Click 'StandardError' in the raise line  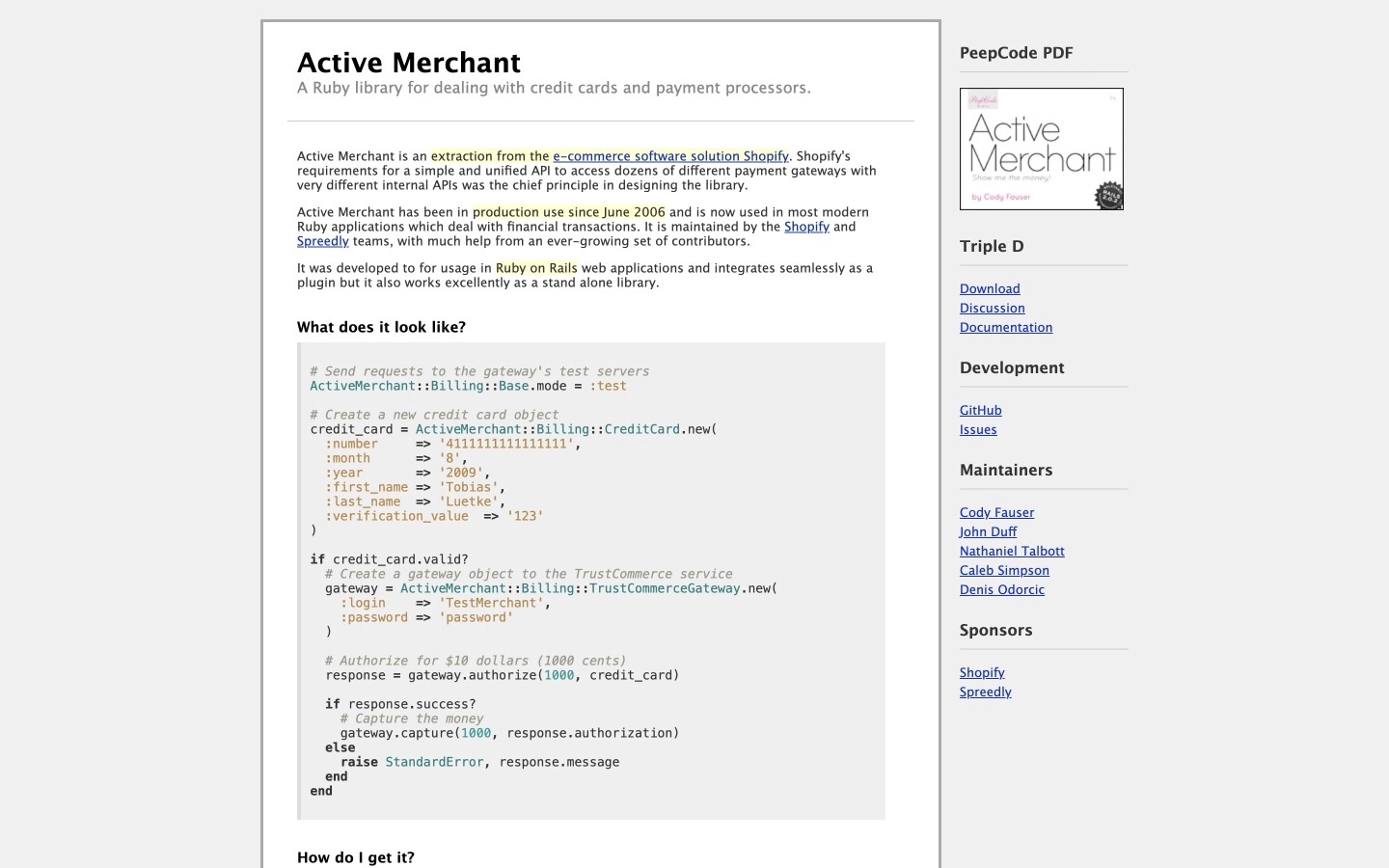point(434,762)
